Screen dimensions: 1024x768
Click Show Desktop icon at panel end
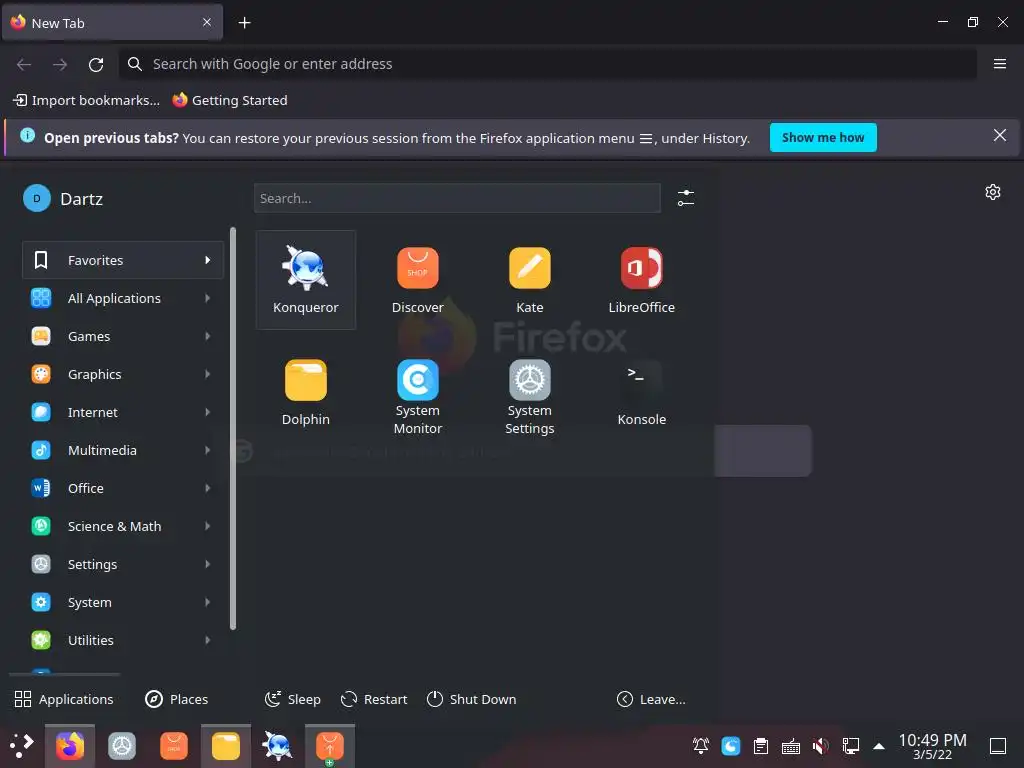point(998,746)
